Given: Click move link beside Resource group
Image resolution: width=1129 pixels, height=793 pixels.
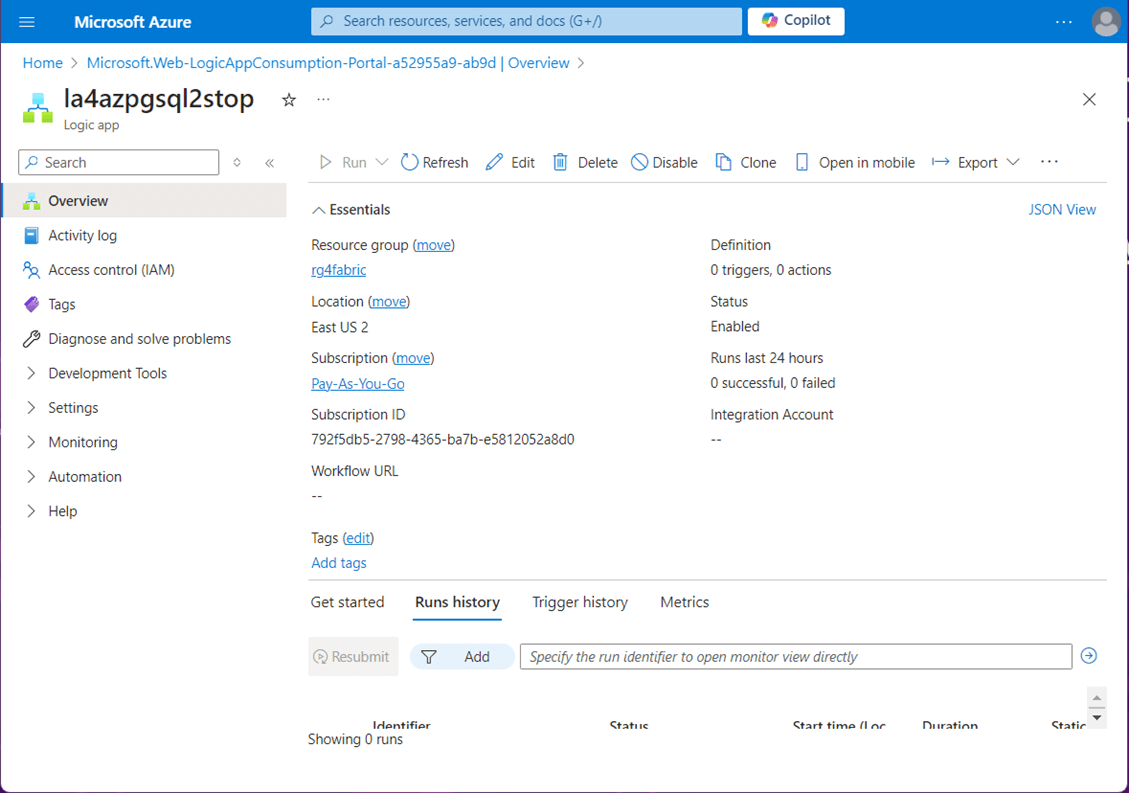Looking at the screenshot, I should (433, 245).
